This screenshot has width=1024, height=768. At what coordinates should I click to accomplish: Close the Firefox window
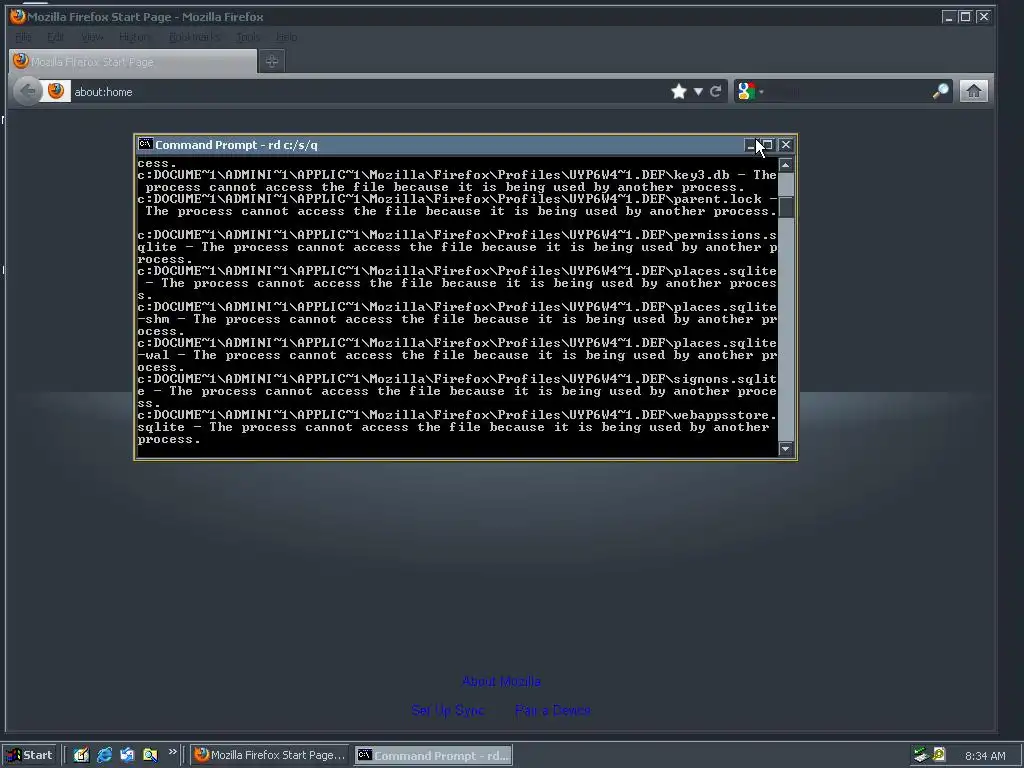(983, 17)
